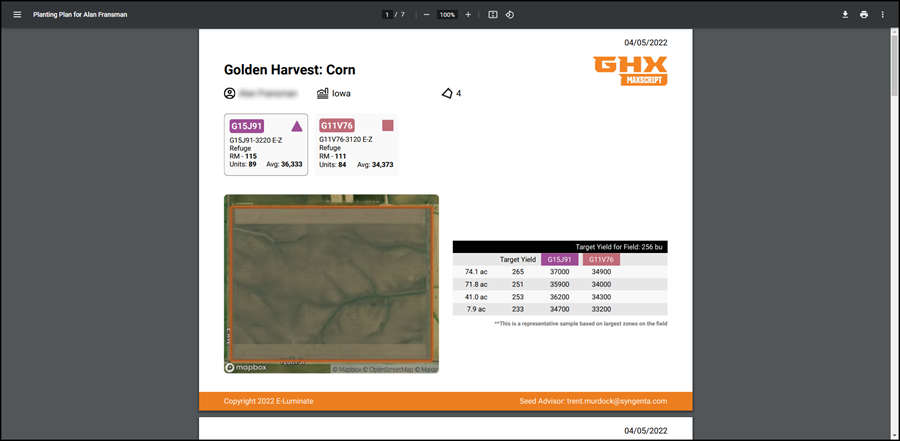The height and width of the screenshot is (441, 900).
Task: Open the three-dot more actions menu
Action: click(x=882, y=14)
